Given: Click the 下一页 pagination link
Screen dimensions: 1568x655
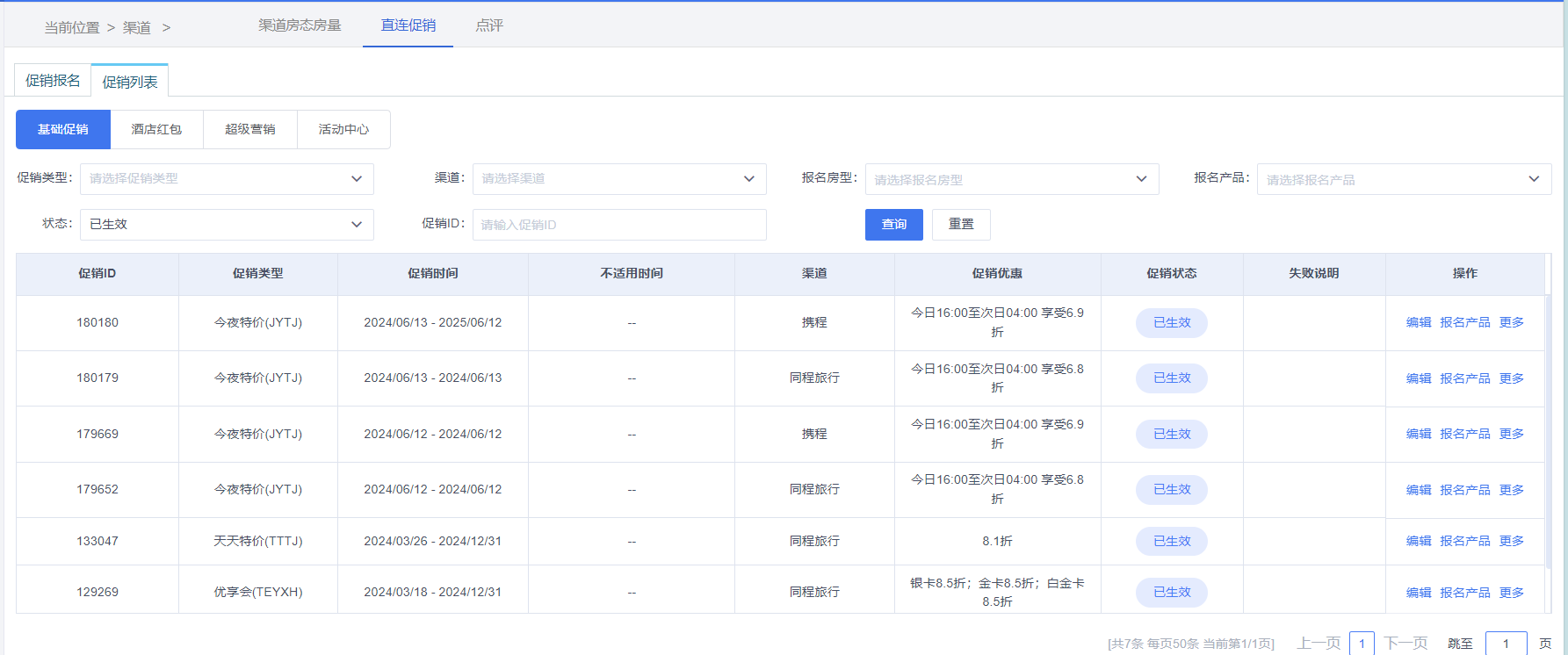Looking at the screenshot, I should (1405, 644).
